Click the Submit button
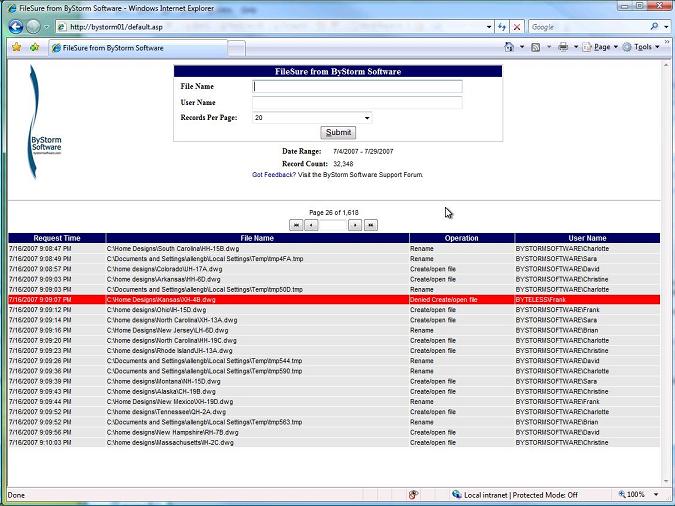 point(338,133)
